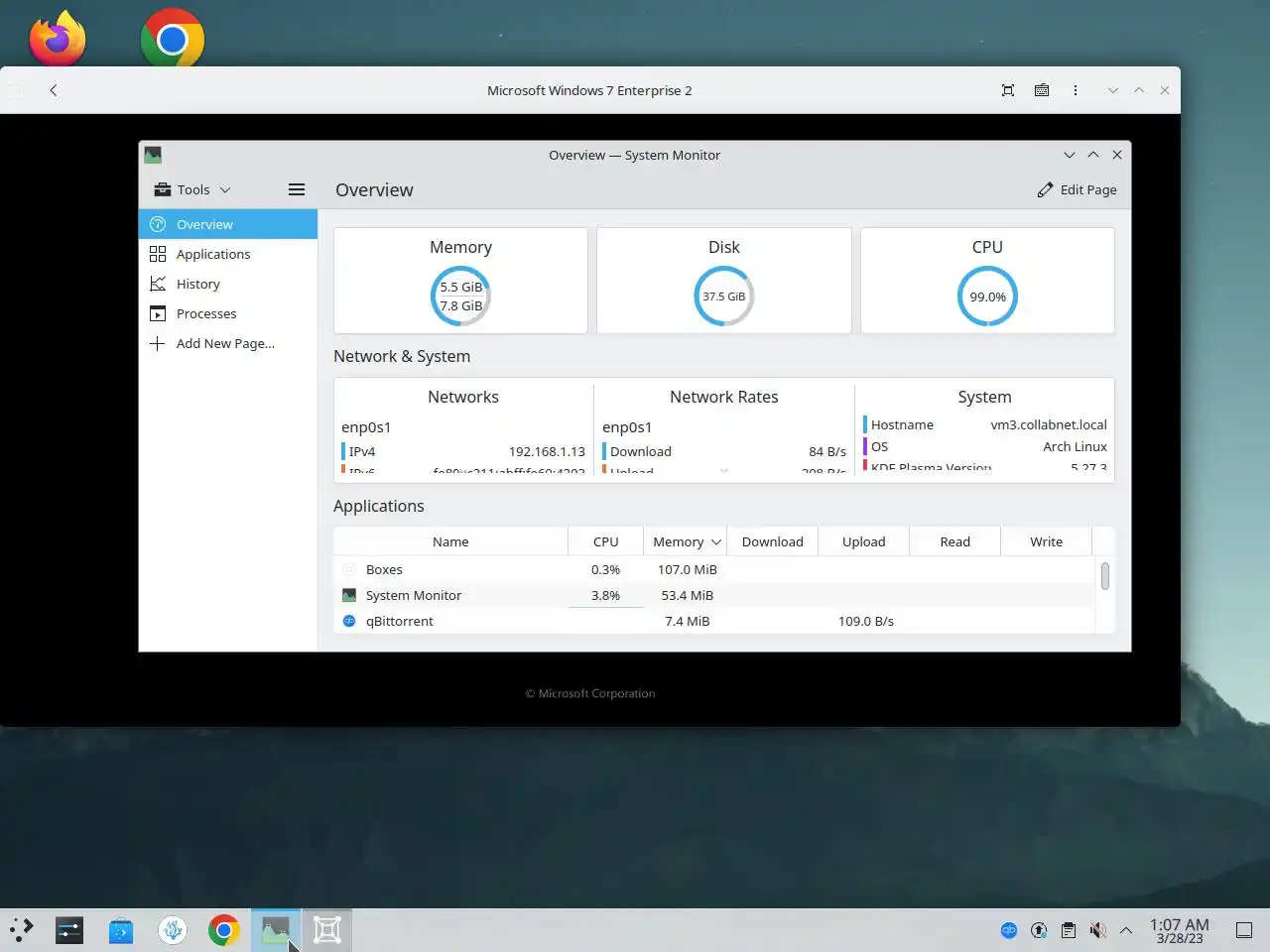Sort applications by CPU column

[605, 541]
